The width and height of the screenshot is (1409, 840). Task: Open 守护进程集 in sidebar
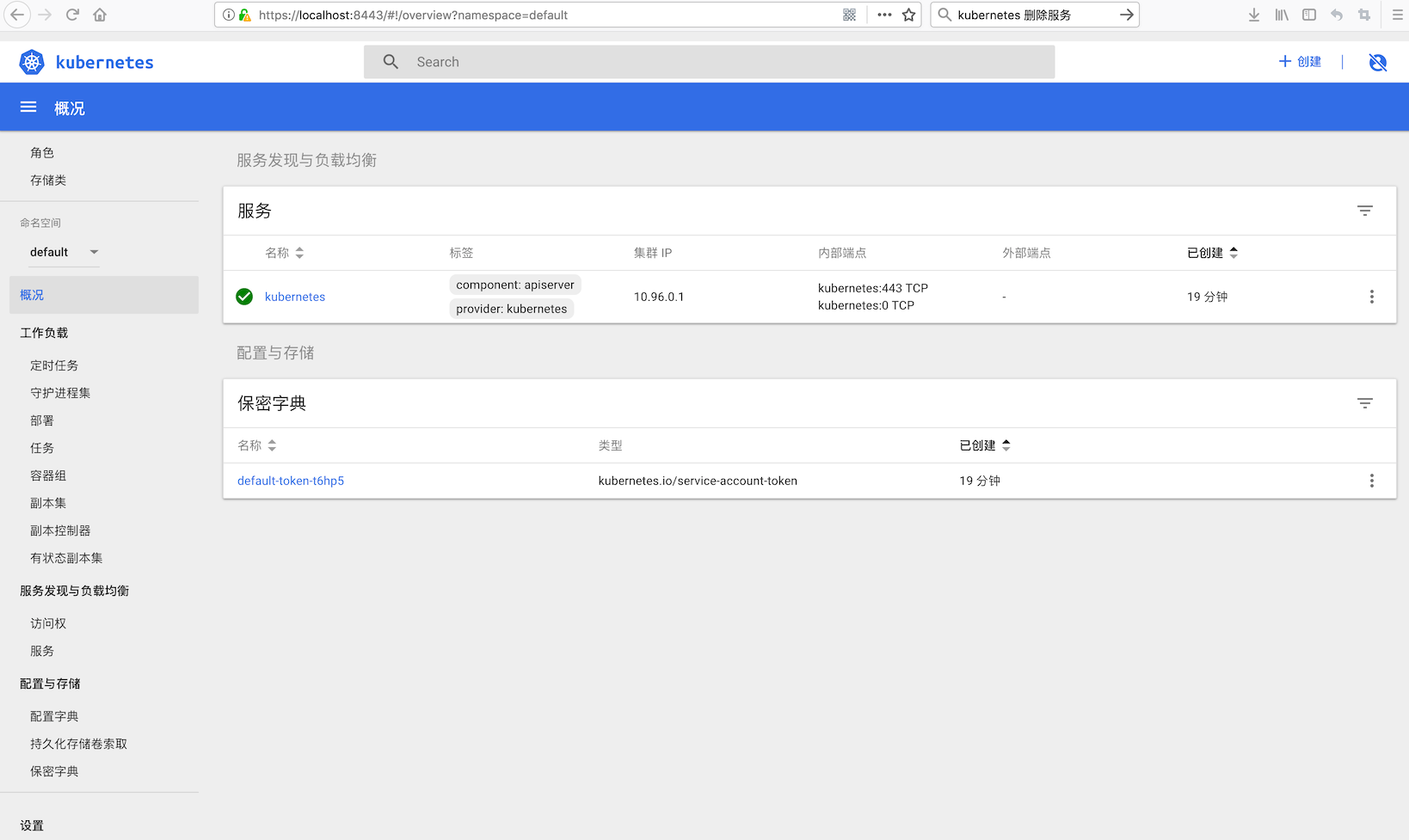click(60, 393)
